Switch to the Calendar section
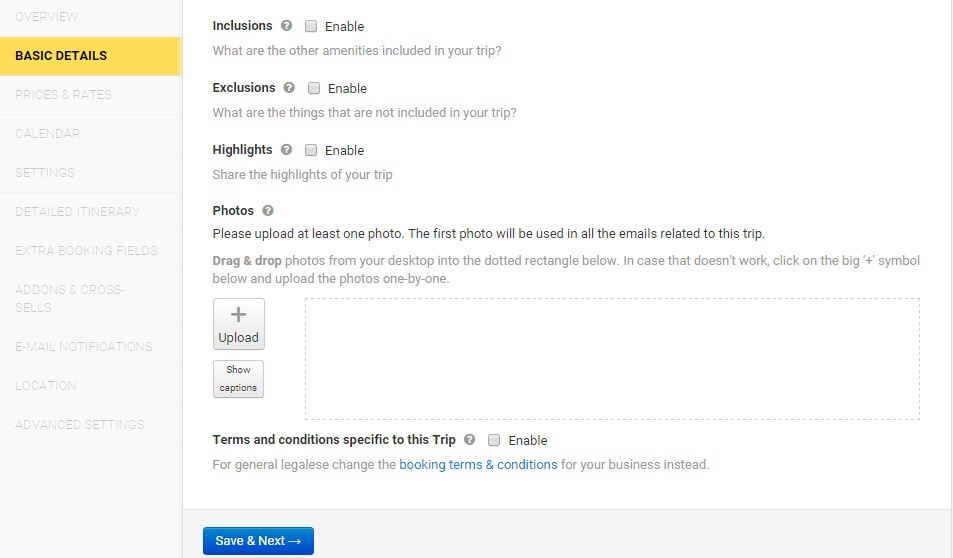This screenshot has width=953, height=558. click(47, 134)
